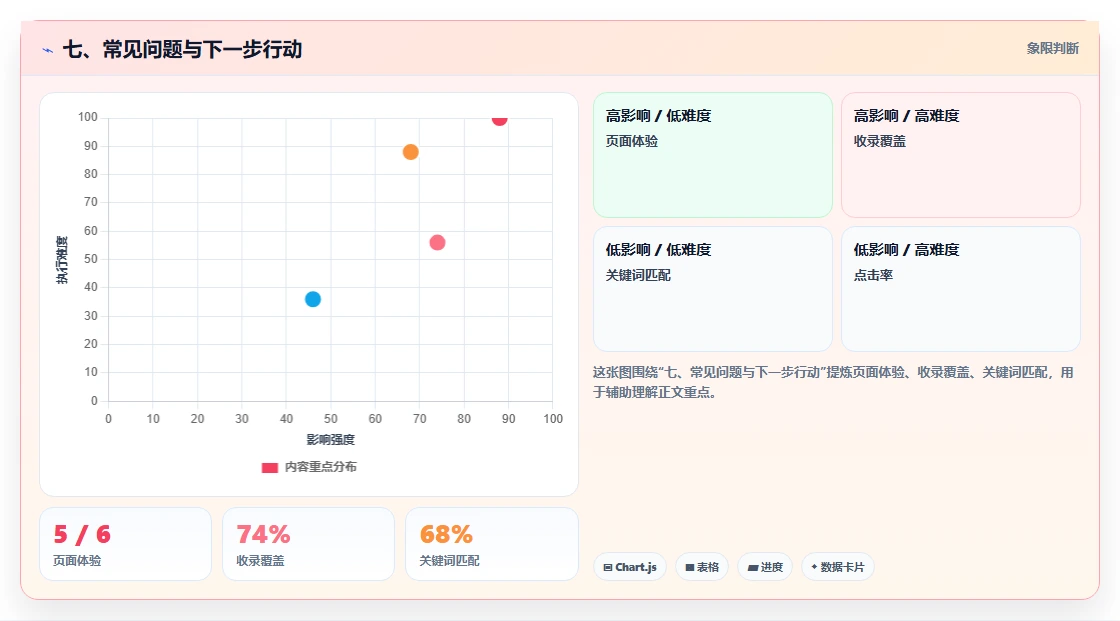
Task: Click the 点击率 text in the quadrant card
Action: point(873,275)
